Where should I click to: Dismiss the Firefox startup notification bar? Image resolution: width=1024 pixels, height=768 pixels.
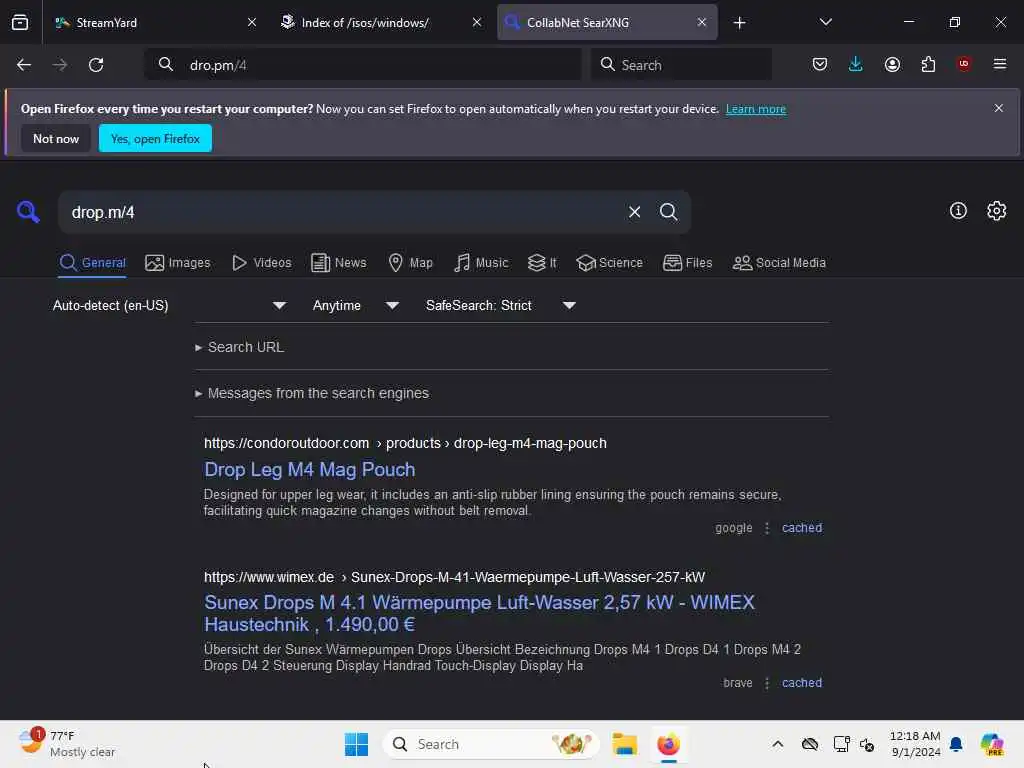(x=999, y=108)
